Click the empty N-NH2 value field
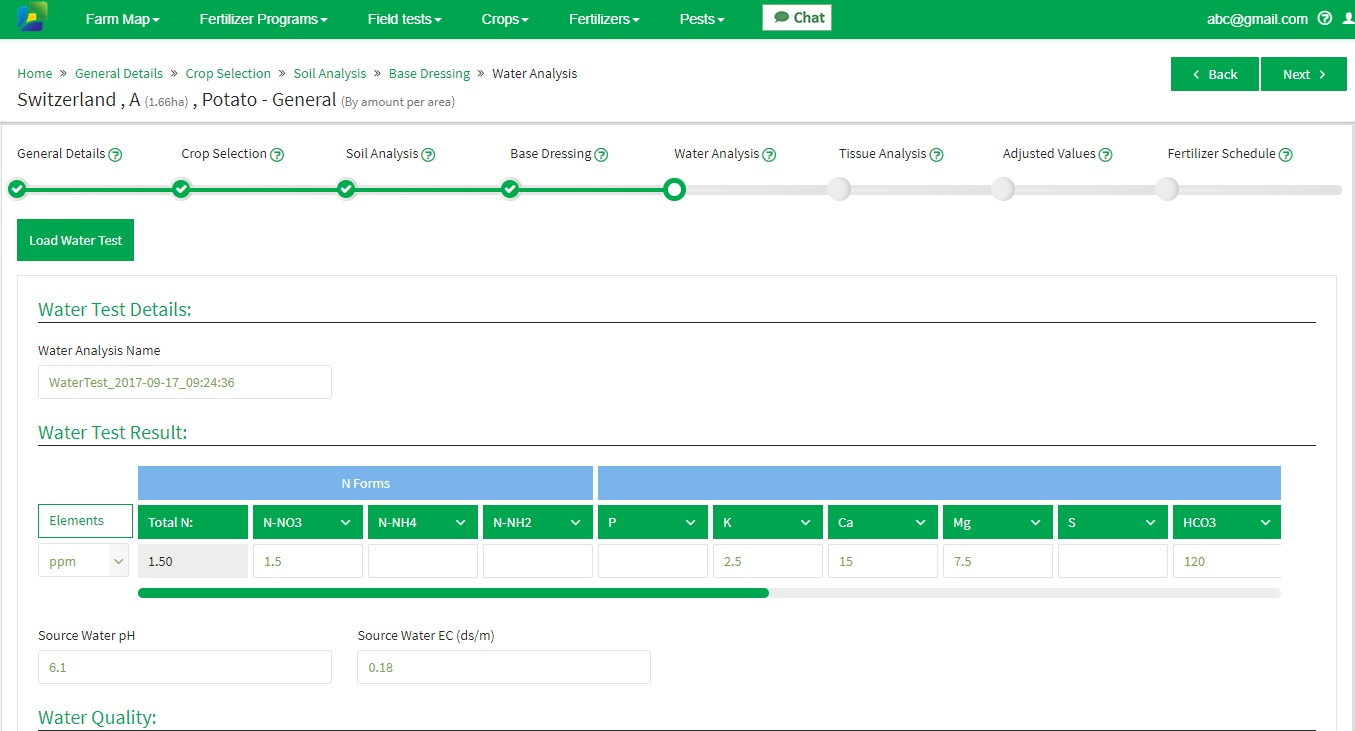Viewport: 1355px width, 731px height. [x=538, y=561]
